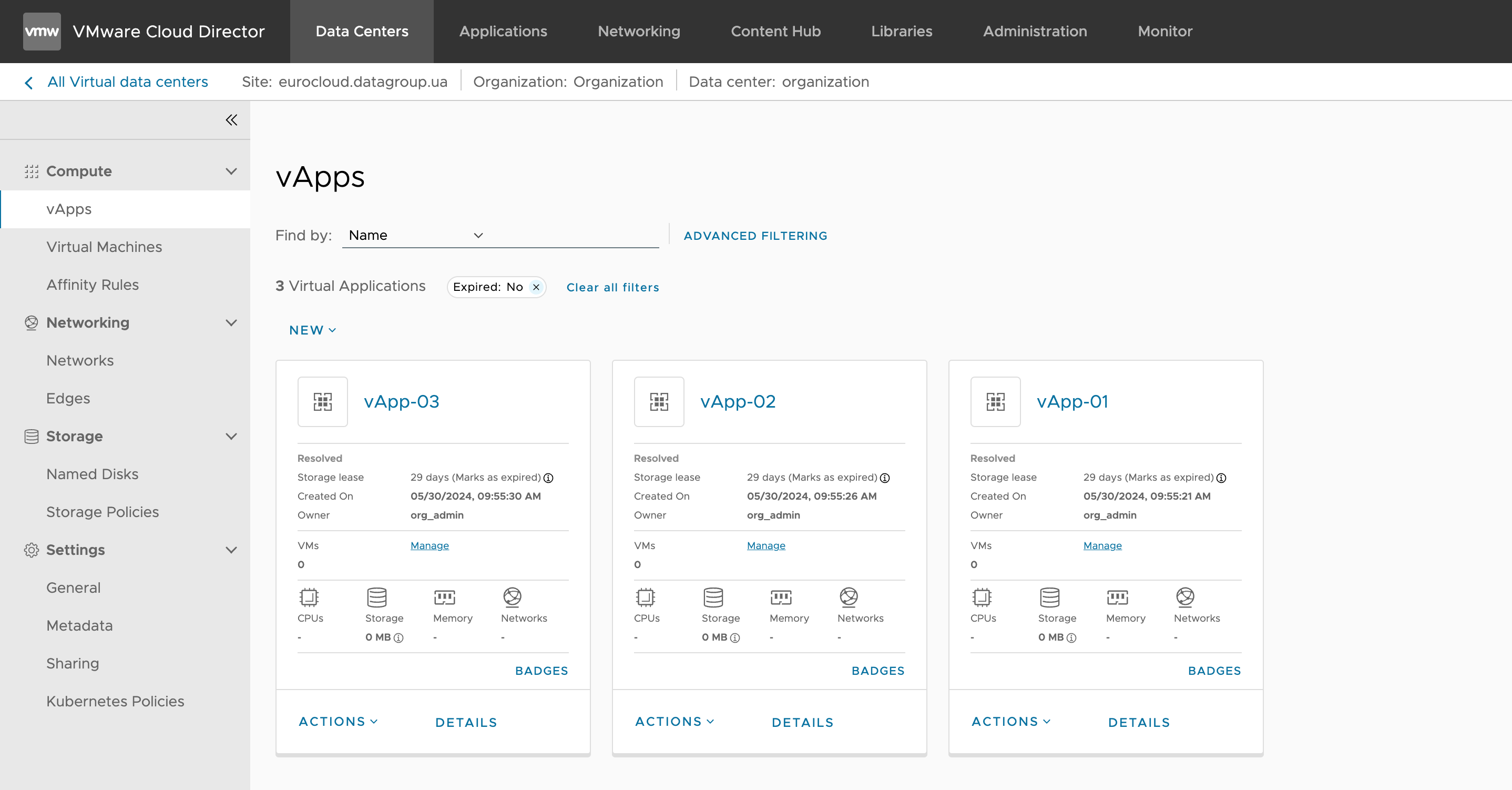Click the Networking globe icon in sidebar

[x=32, y=322]
